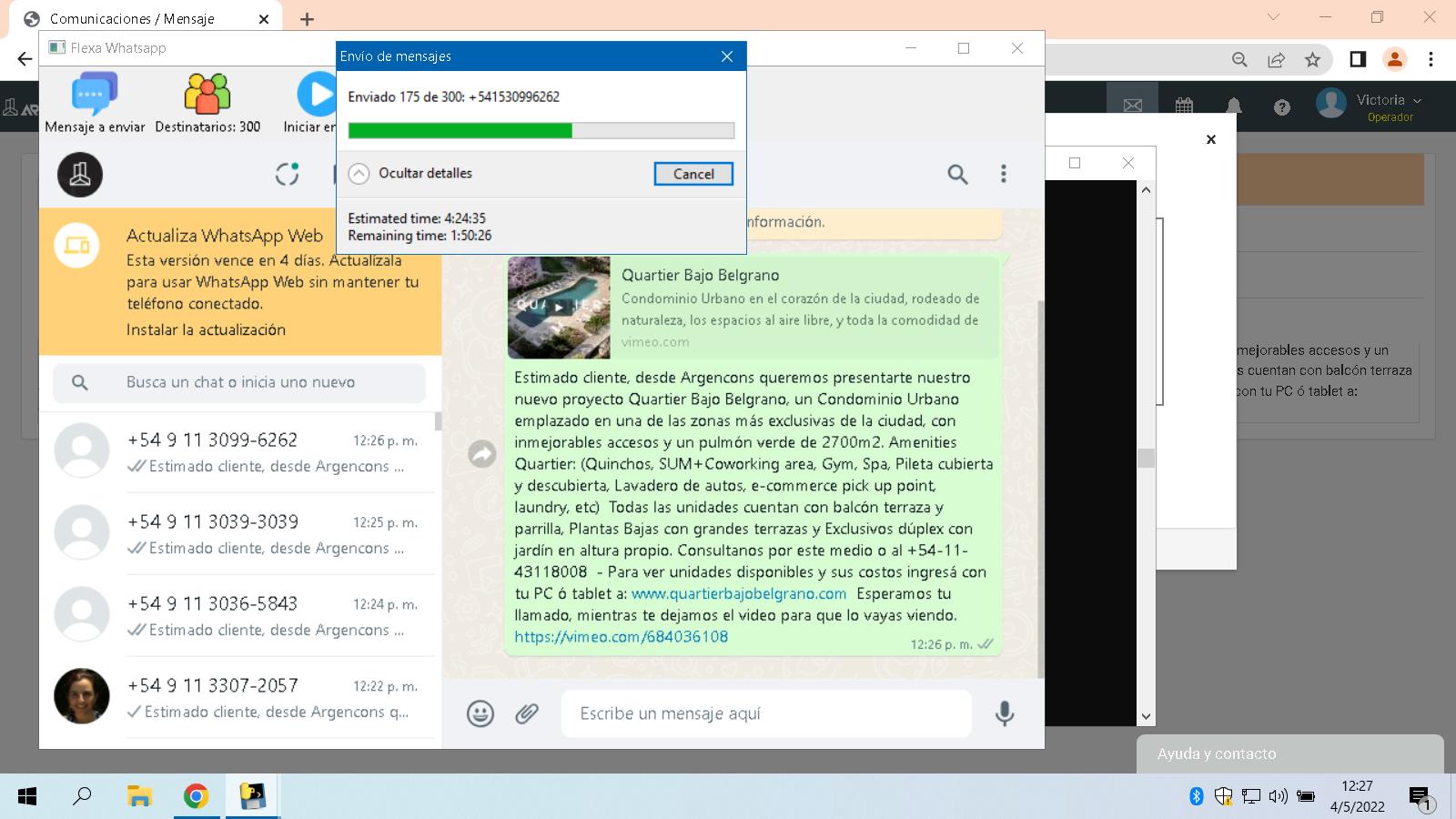Toggle the browser side panel icon
This screenshot has height=819, width=1456.
(x=1358, y=59)
